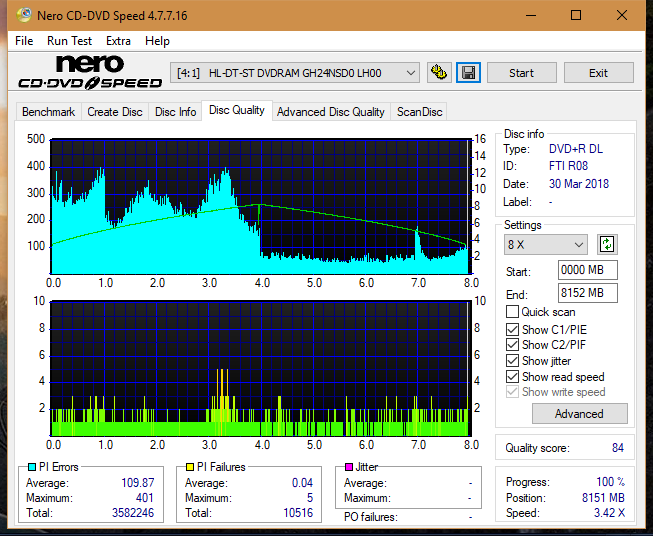Click PI Errors total 3582246
Screen dimensions: 653x536
133,513
